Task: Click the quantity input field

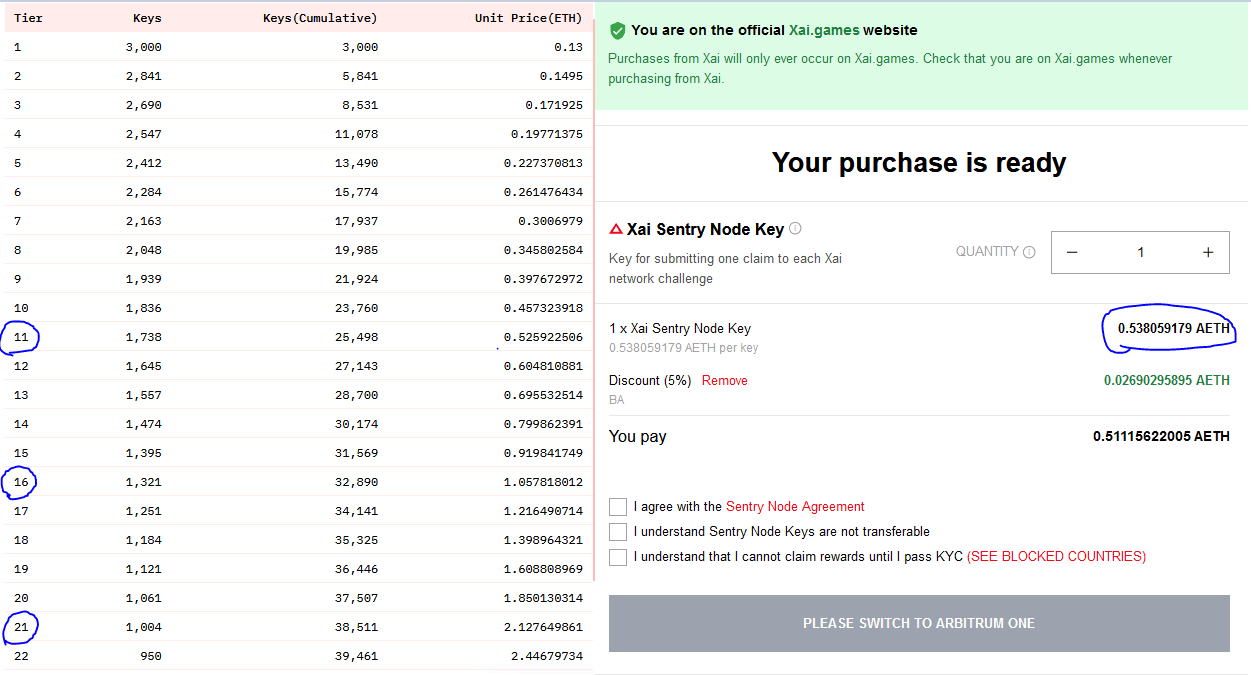Action: click(1140, 252)
